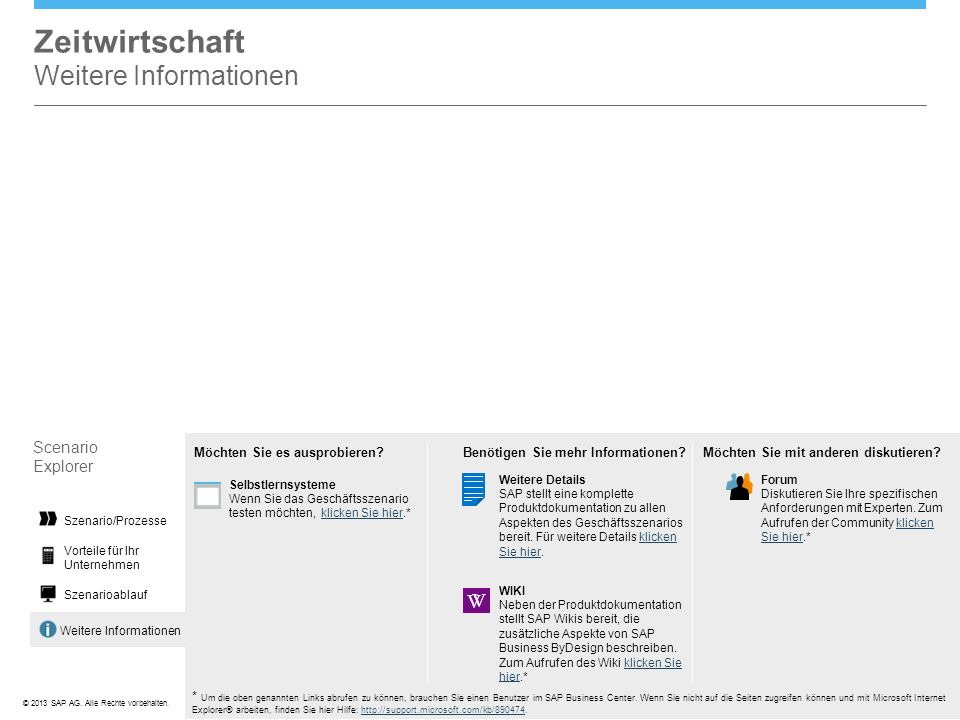Open the support.microsoft.com/kb/890474 link
960x720 pixels.
(x=443, y=710)
